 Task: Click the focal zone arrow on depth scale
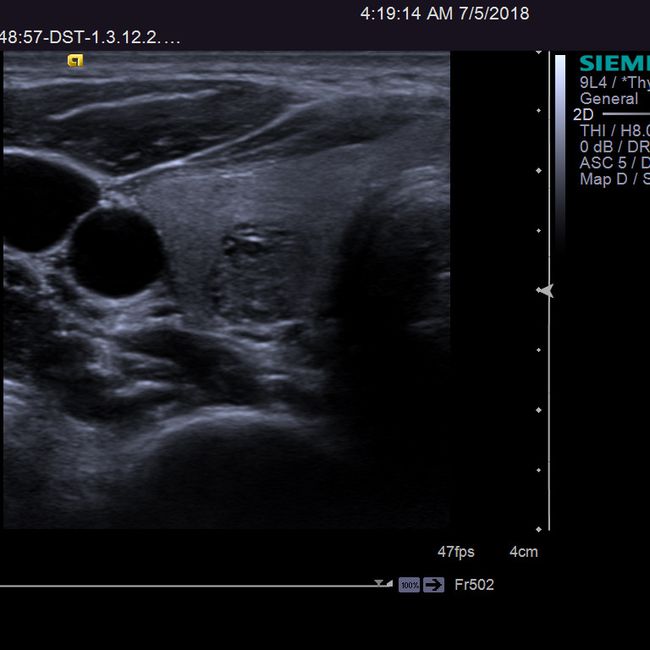(544, 291)
